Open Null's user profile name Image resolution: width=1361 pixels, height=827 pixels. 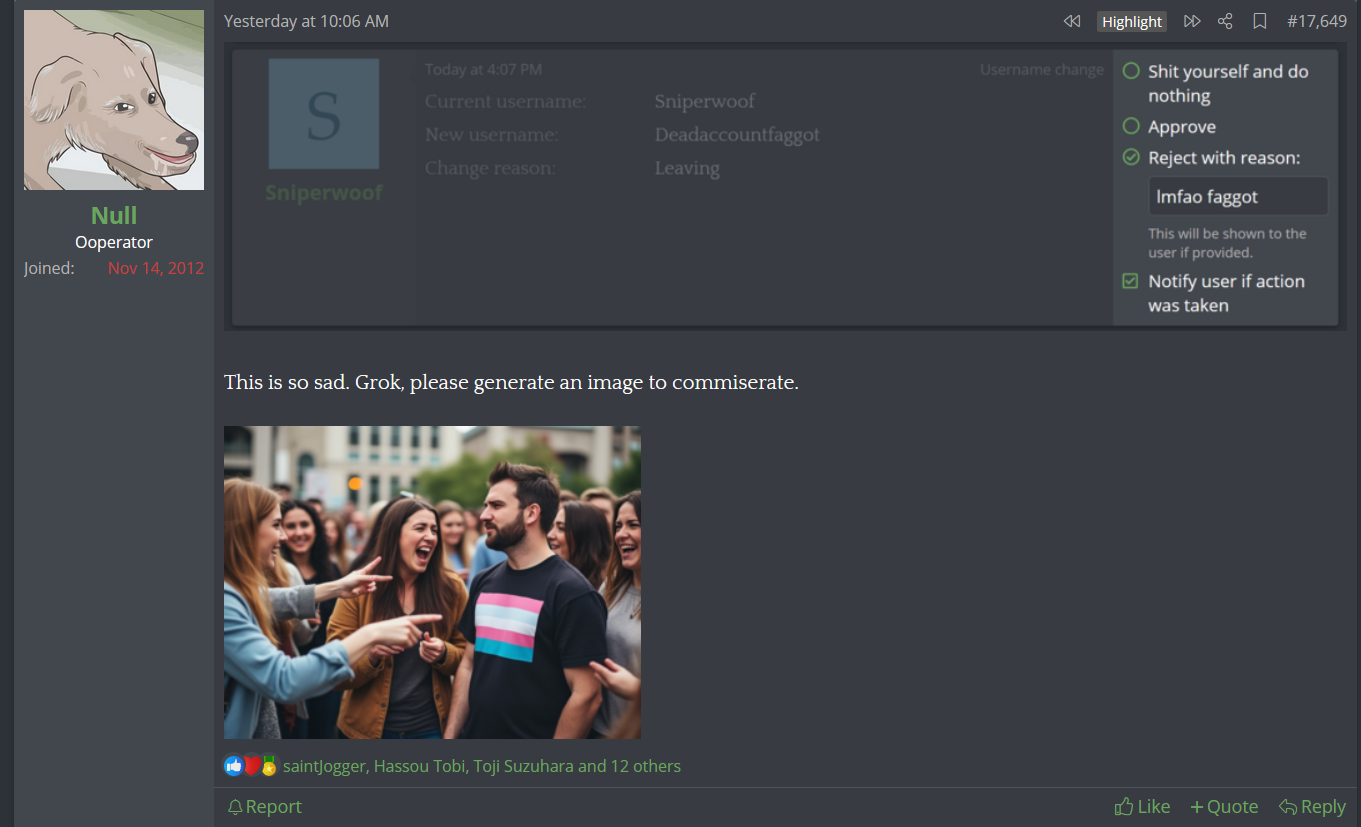[x=114, y=215]
